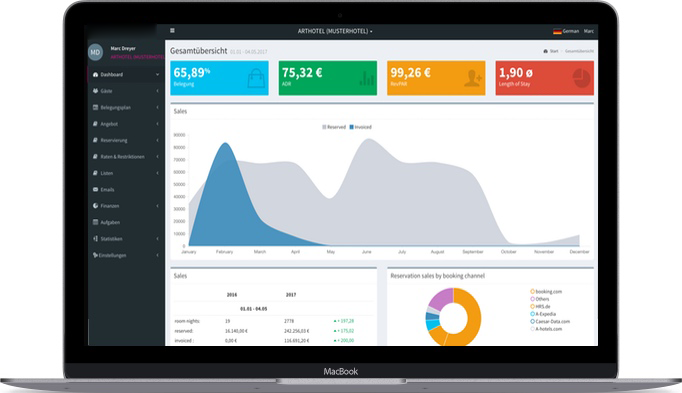Screen dimensions: 682x393
Task: Click the Belegungsplan calendar icon
Action: 95,107
